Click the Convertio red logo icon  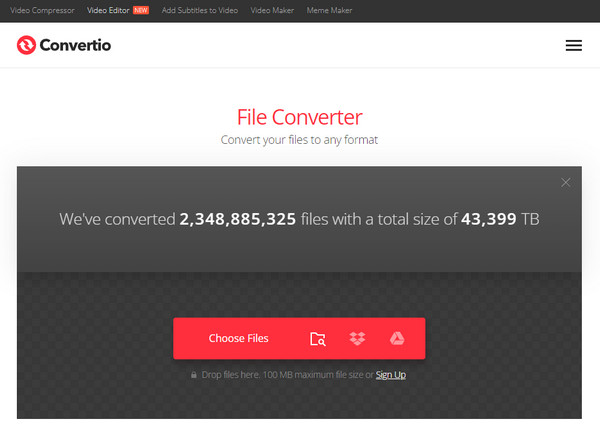26,45
